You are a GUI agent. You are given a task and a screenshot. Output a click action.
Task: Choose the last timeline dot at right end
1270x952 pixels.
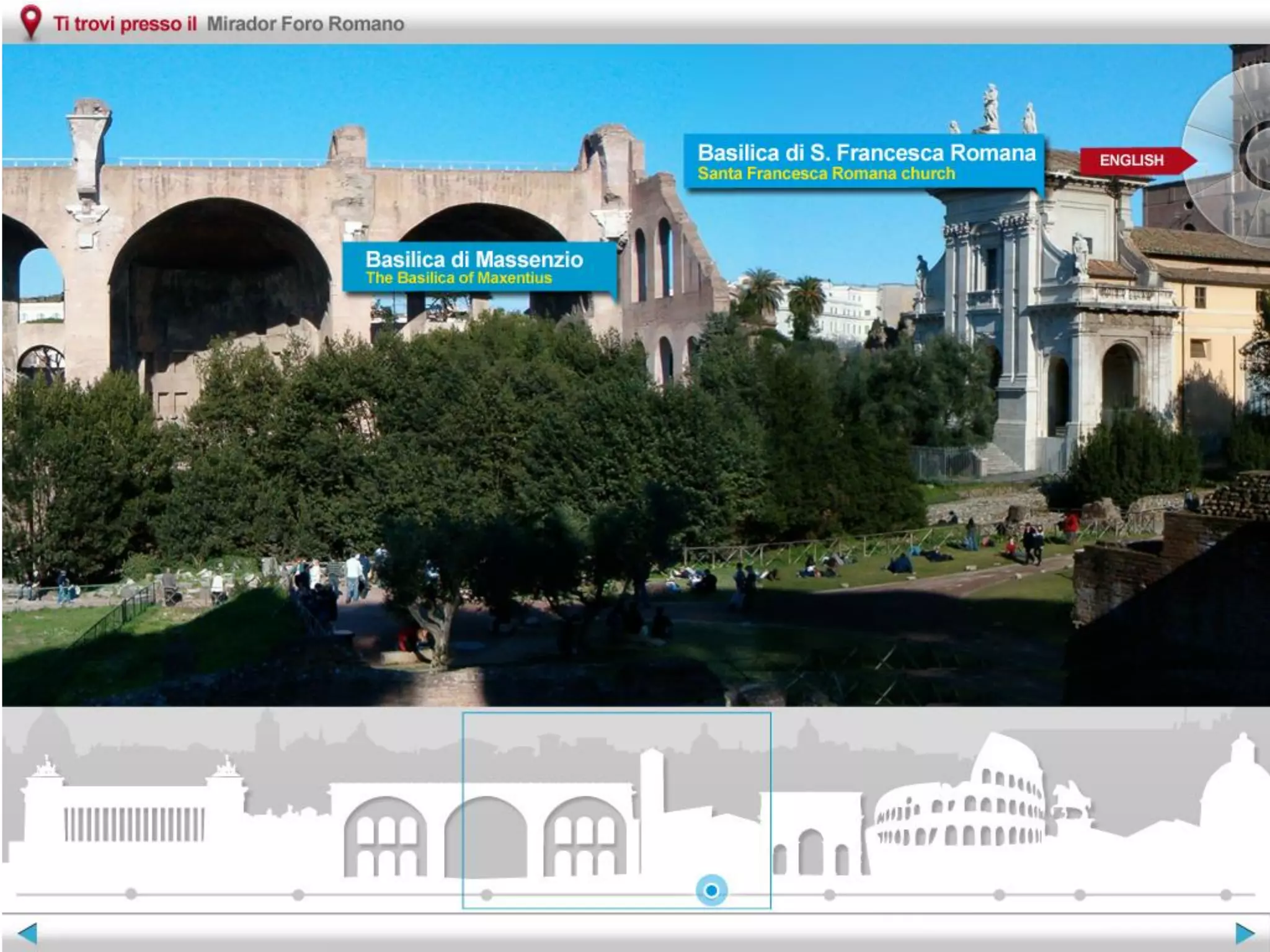click(x=1226, y=894)
